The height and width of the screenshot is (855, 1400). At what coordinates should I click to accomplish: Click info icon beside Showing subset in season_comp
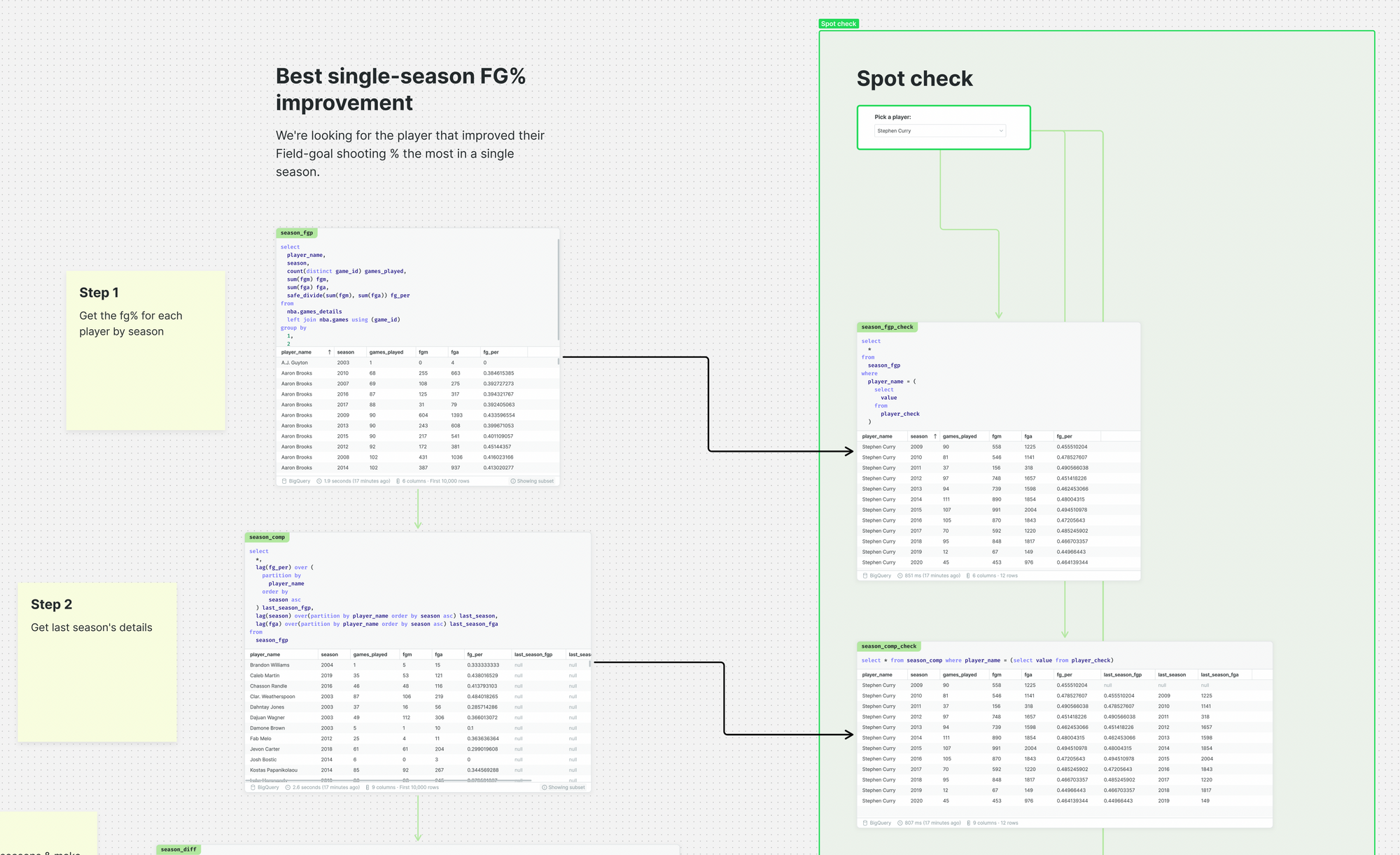[x=545, y=787]
